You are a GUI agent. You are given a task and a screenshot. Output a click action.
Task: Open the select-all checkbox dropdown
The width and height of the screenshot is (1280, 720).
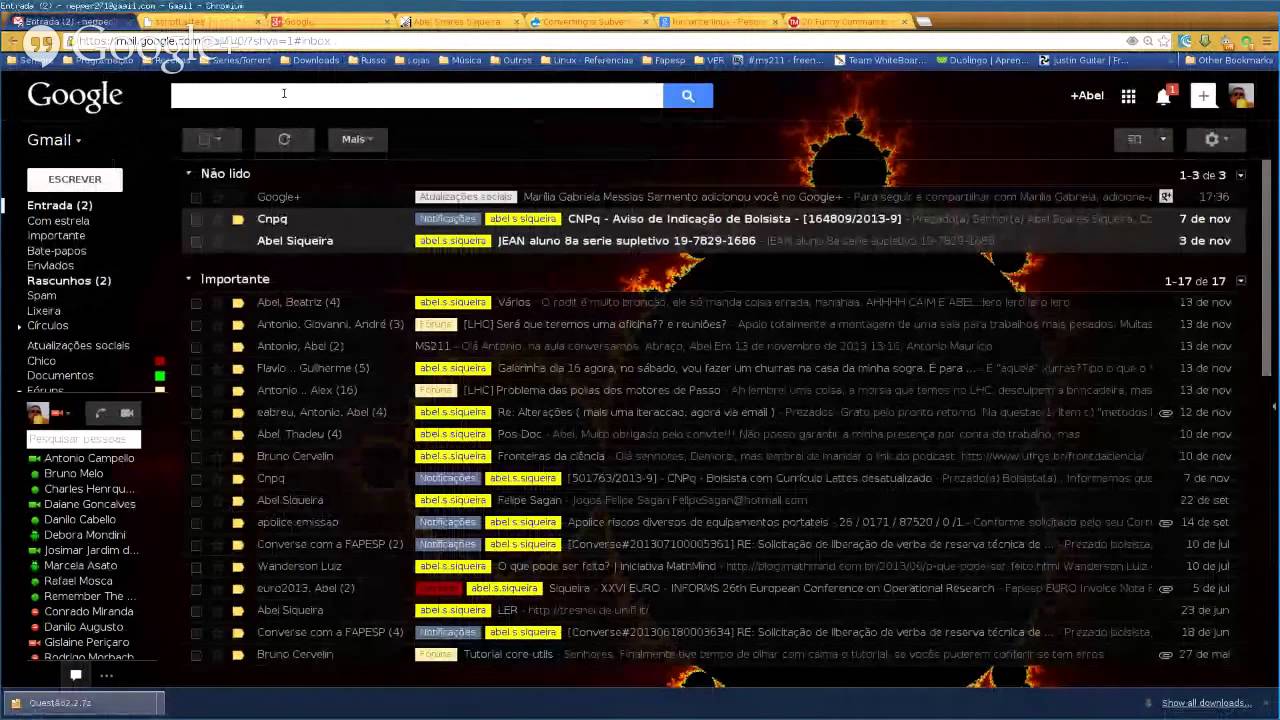[210, 139]
